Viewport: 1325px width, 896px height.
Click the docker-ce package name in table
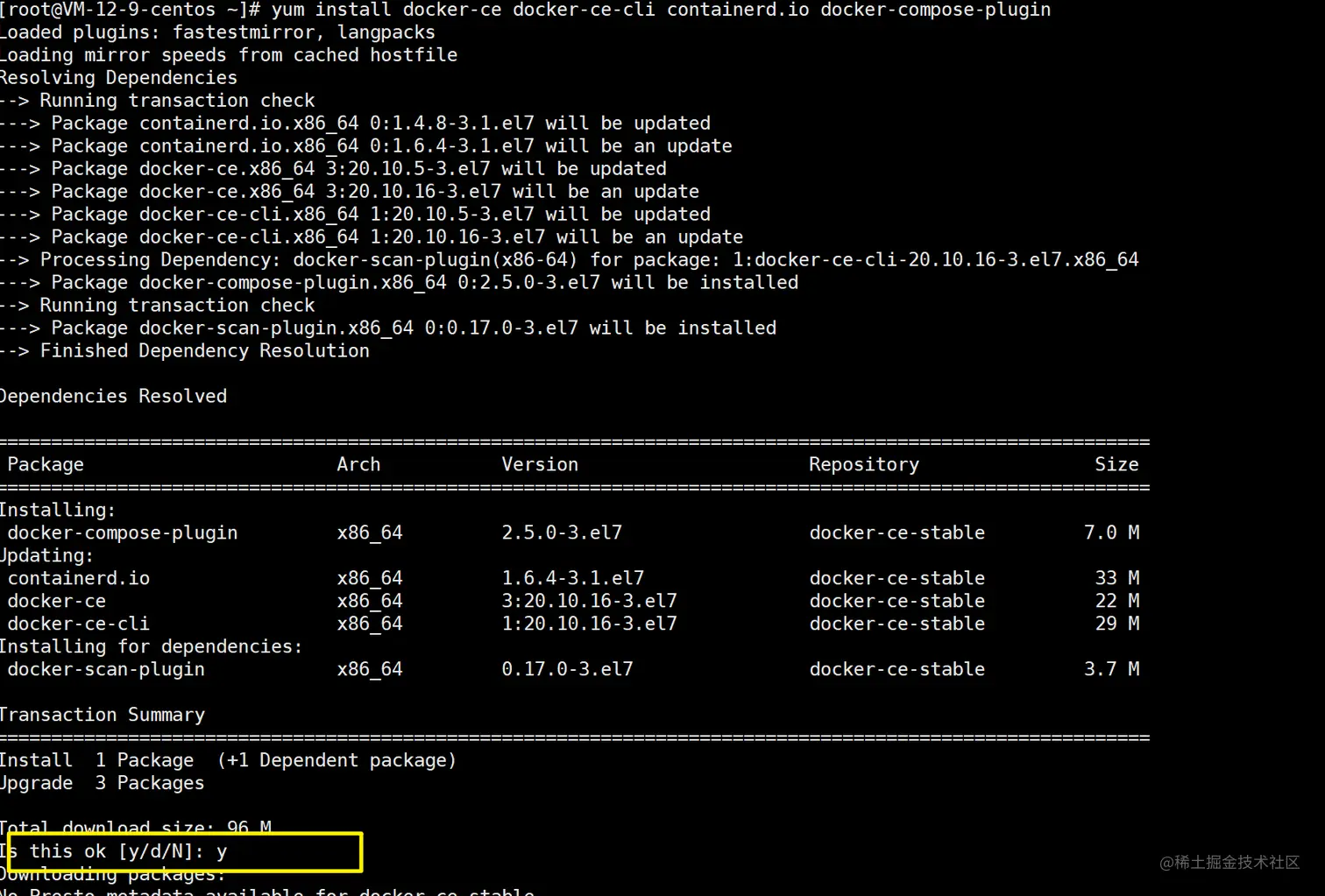(57, 602)
